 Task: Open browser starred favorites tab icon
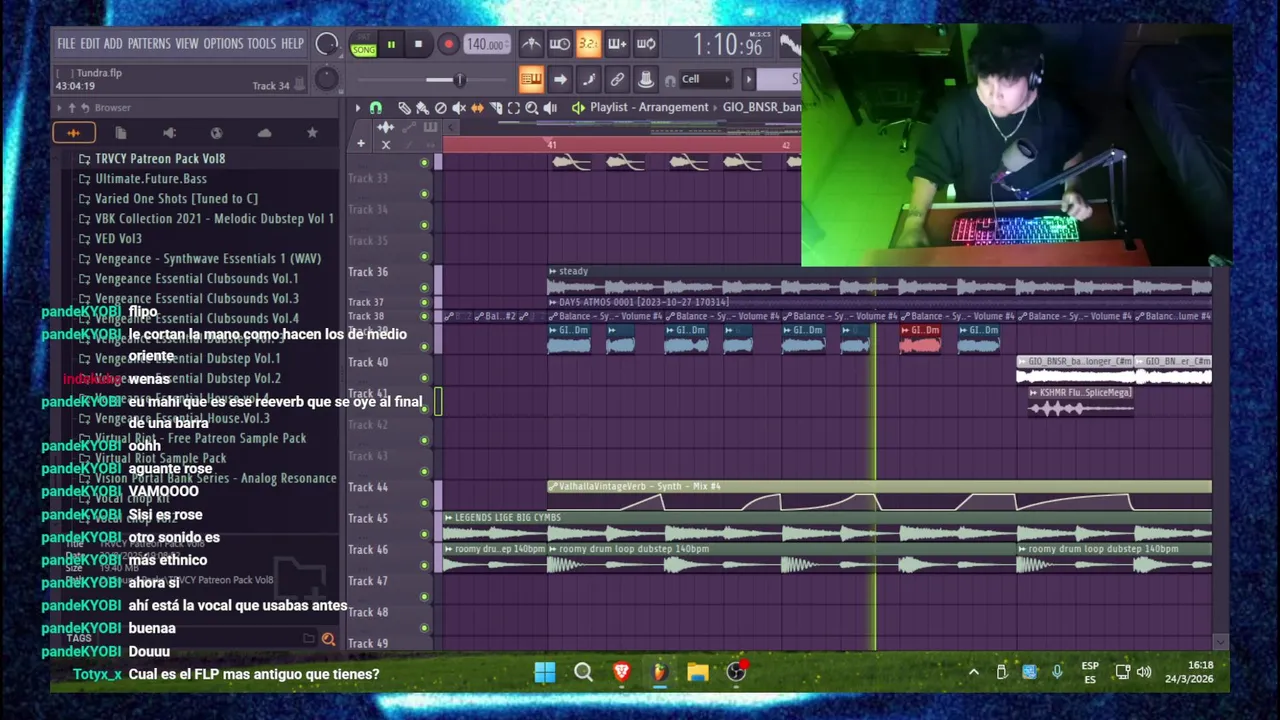[312, 133]
